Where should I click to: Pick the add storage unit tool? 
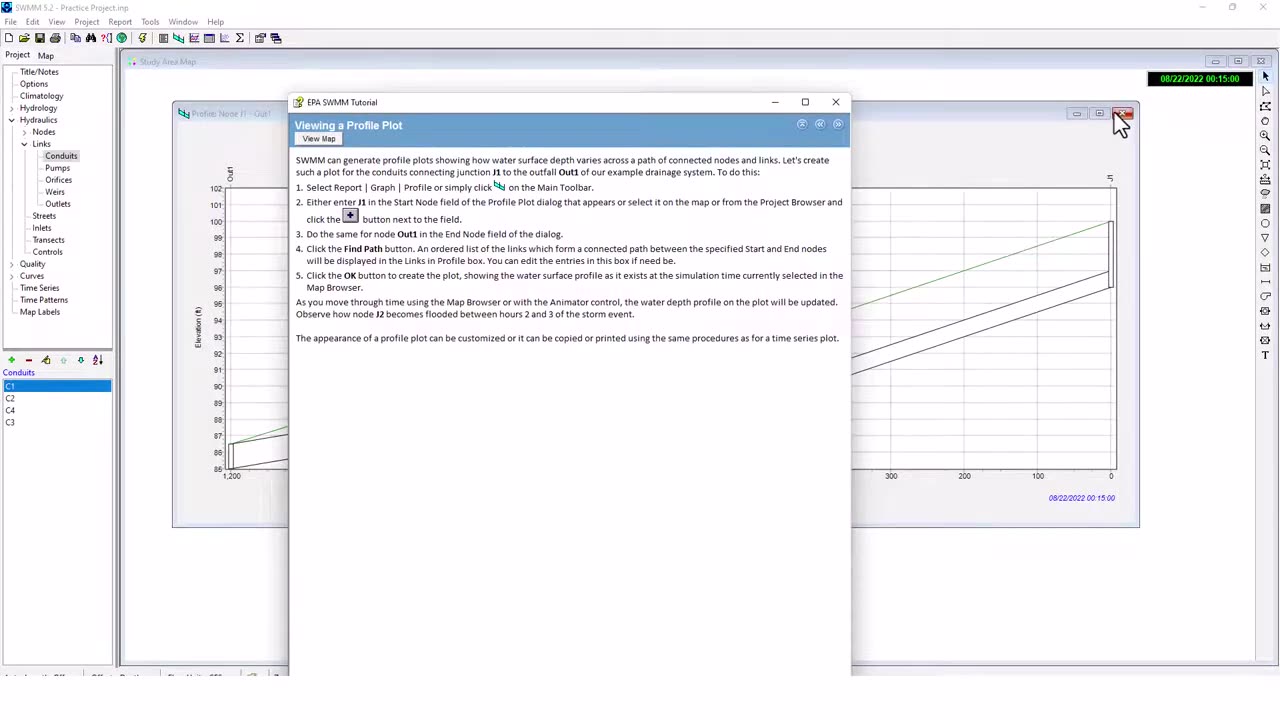[1265, 267]
